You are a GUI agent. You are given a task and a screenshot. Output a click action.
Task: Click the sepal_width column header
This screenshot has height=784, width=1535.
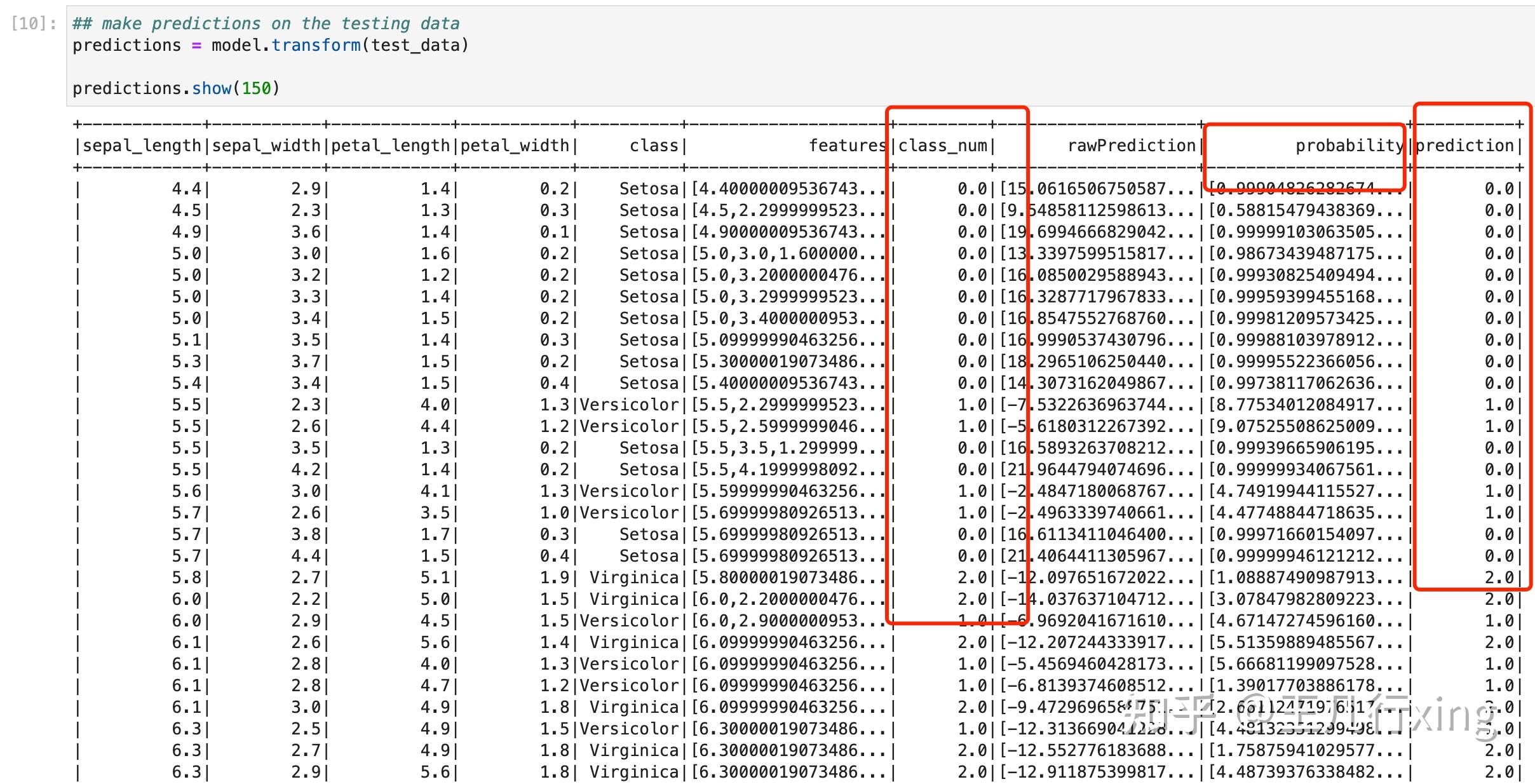coord(266,145)
